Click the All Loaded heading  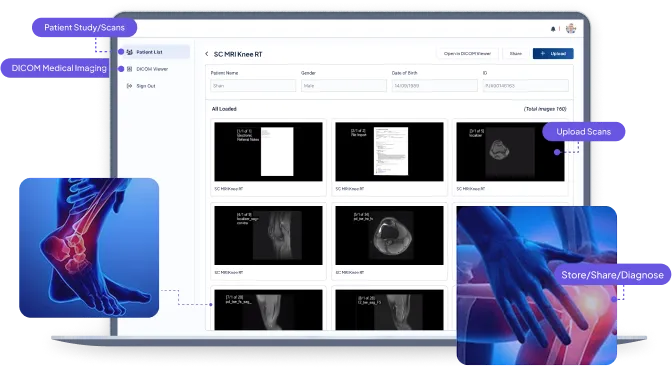click(x=224, y=109)
